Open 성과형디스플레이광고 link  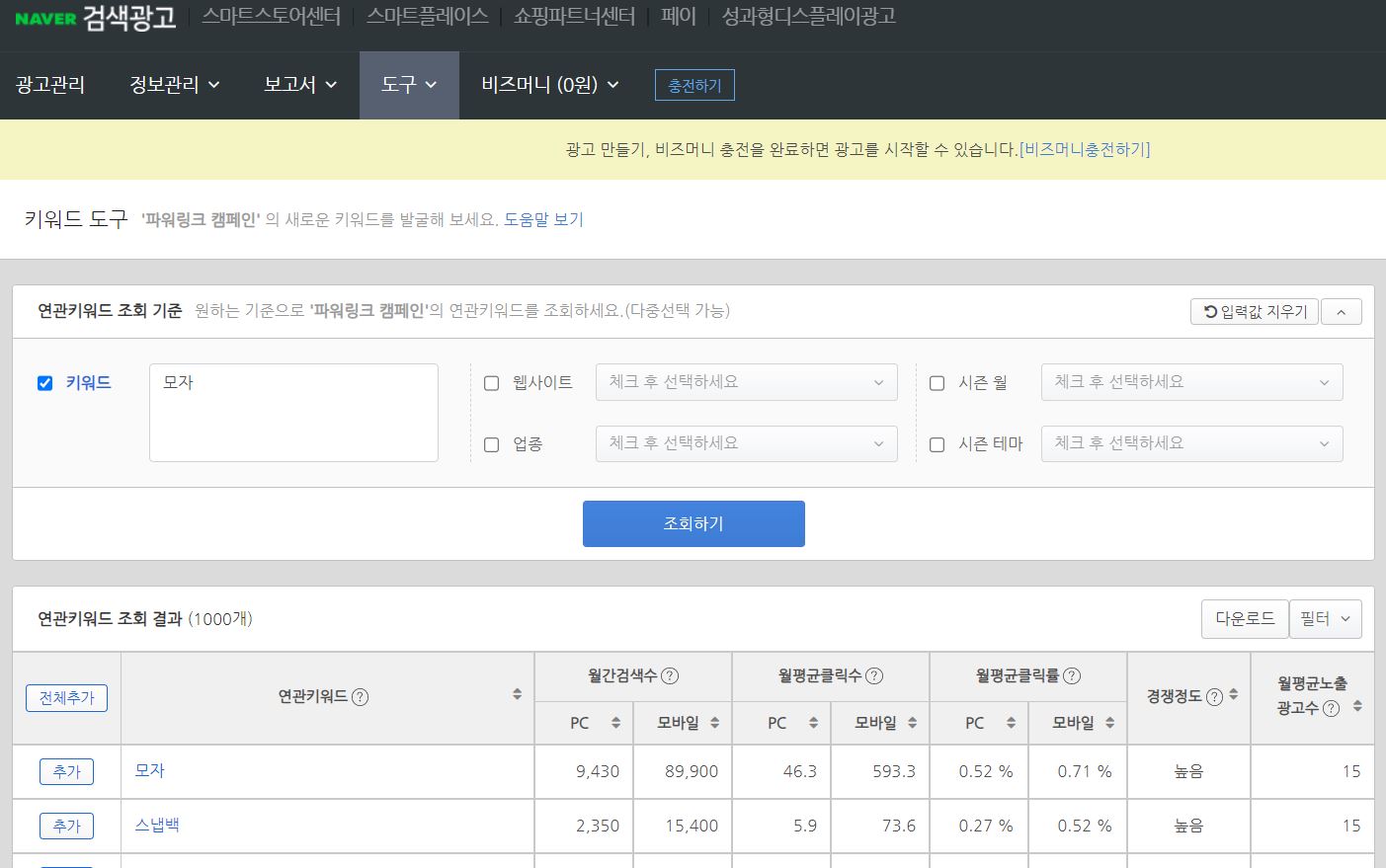tap(808, 17)
